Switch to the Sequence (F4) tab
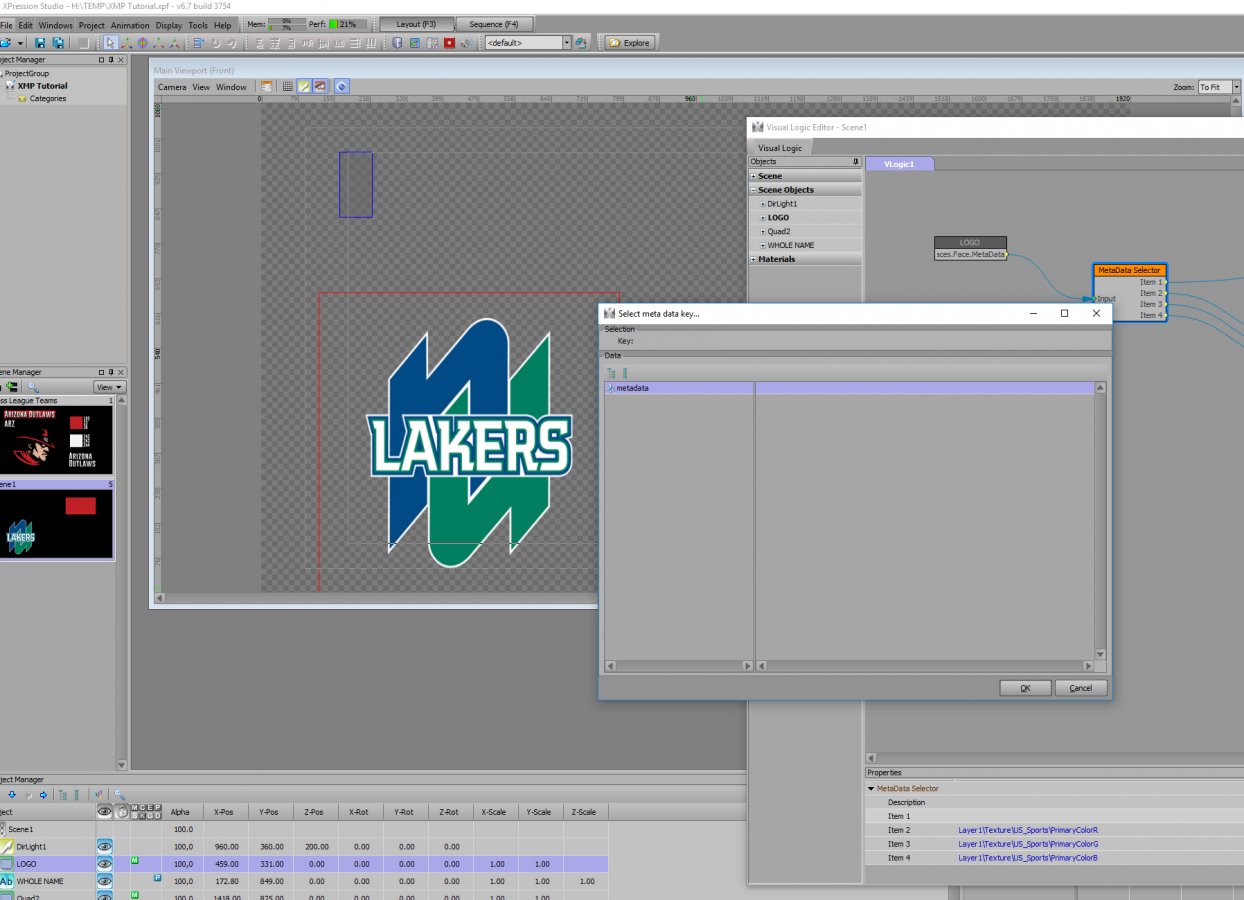Screen dimensions: 1244x900 point(493,24)
